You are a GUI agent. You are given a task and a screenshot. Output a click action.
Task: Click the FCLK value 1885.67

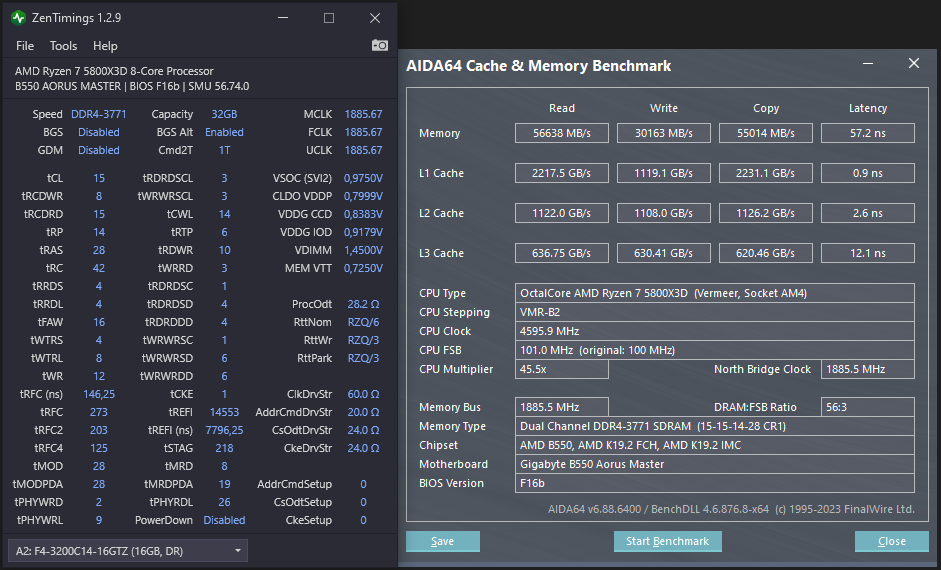363,132
